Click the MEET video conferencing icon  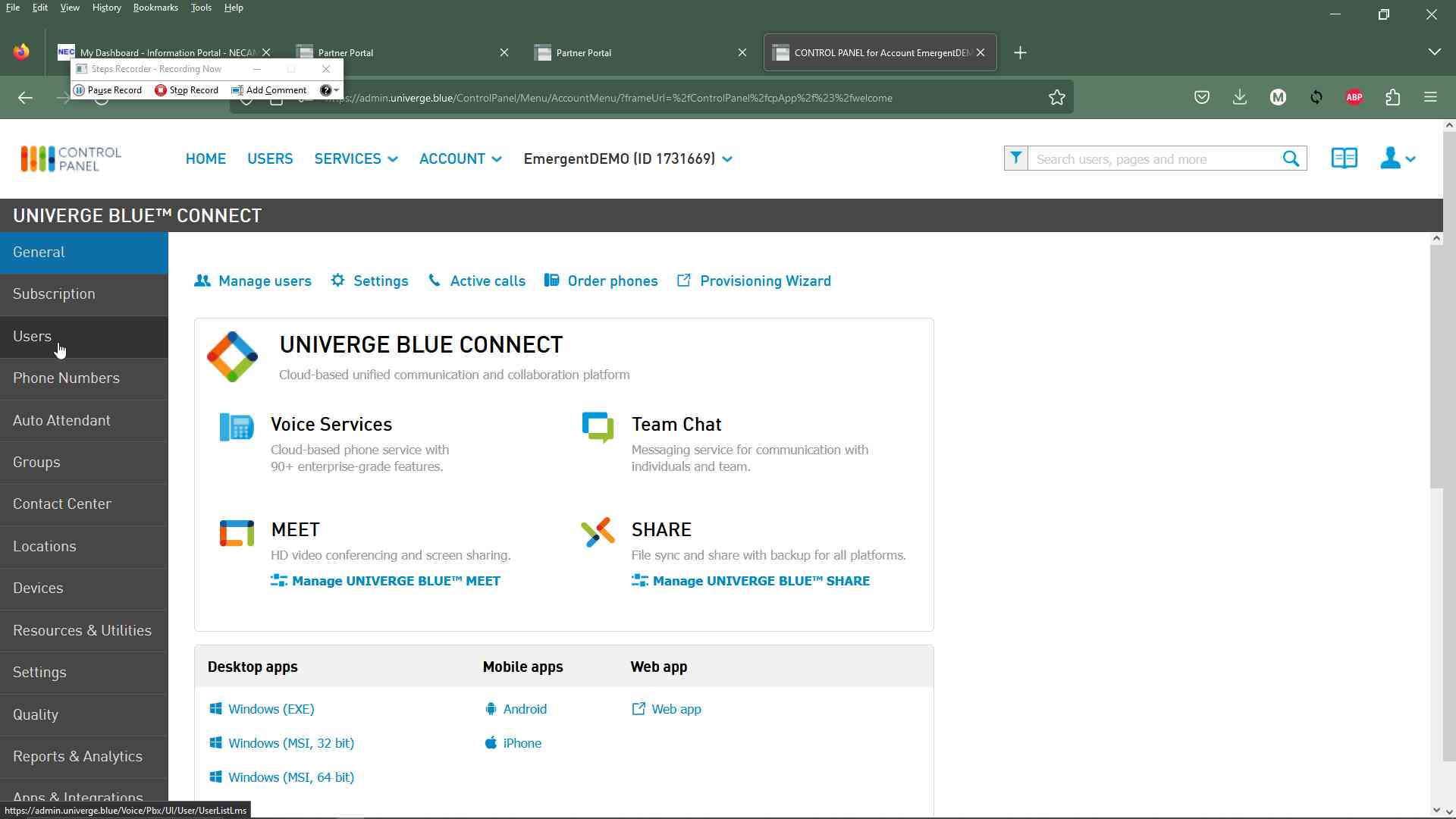coord(236,532)
